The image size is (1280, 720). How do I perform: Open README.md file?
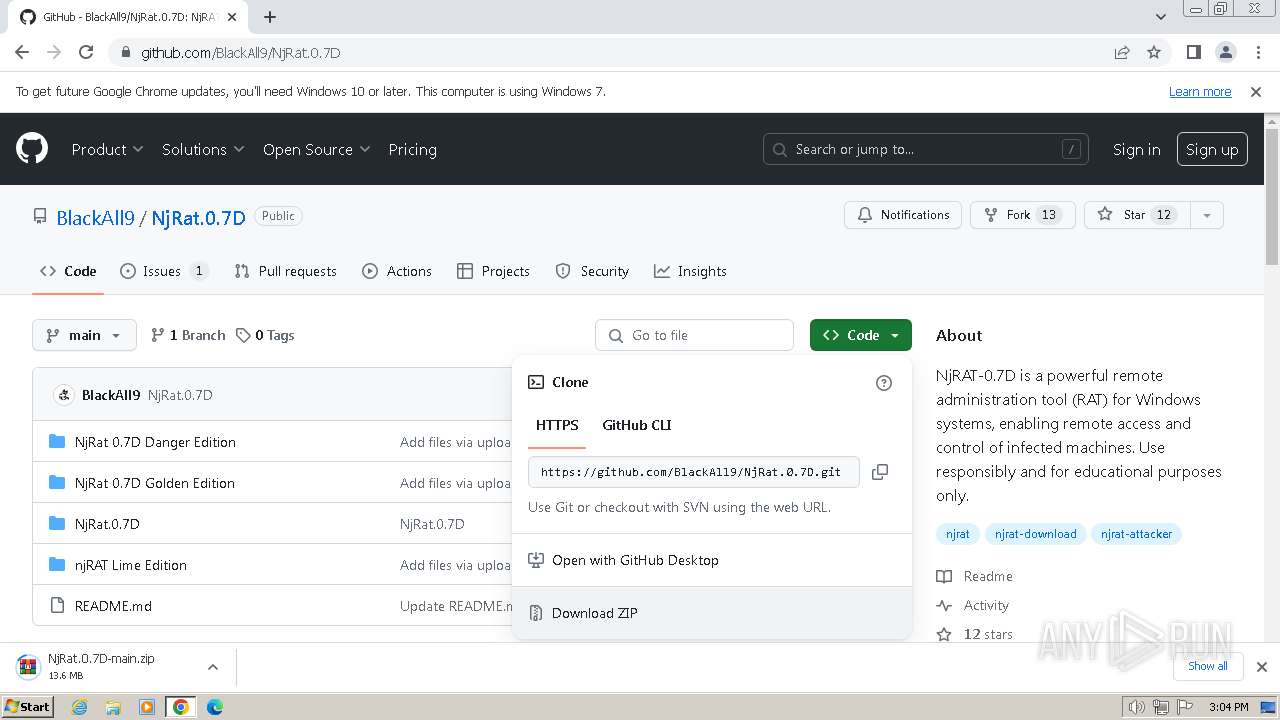113,606
